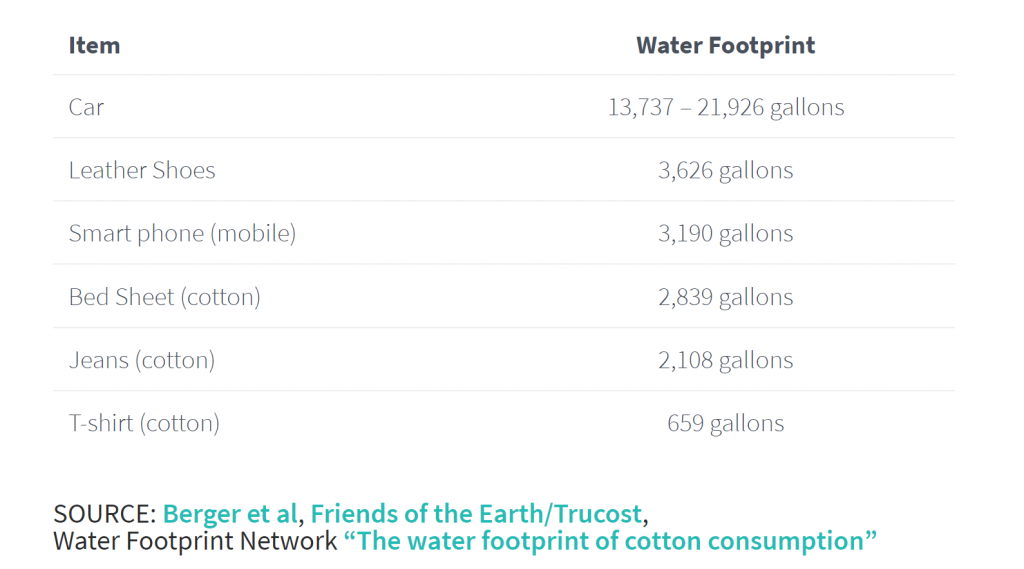Click the 13,737 – 21,926 gallons value
Viewport: 1024px width, 569px height.
[x=726, y=107]
